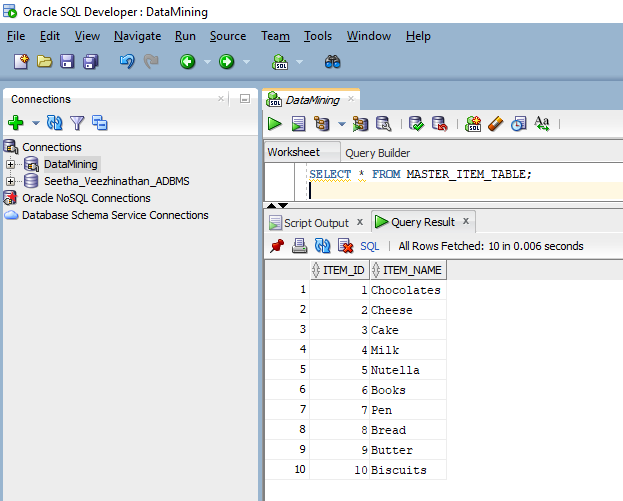Switch to the Query Builder tab

[377, 153]
